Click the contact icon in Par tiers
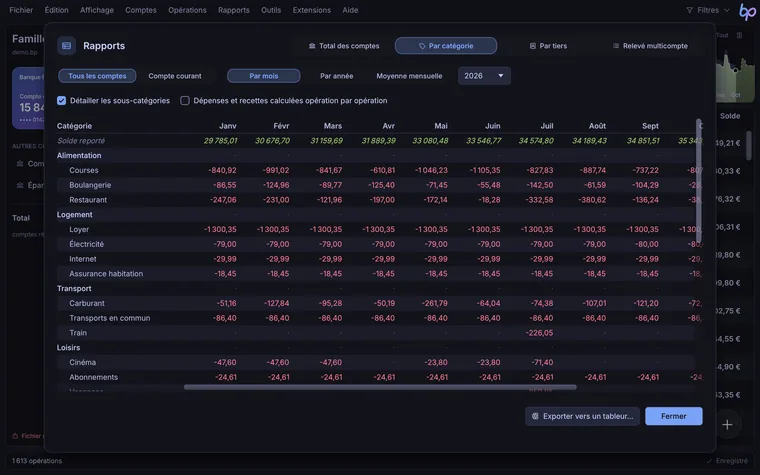Viewport: 760px width, 475px height. click(533, 46)
